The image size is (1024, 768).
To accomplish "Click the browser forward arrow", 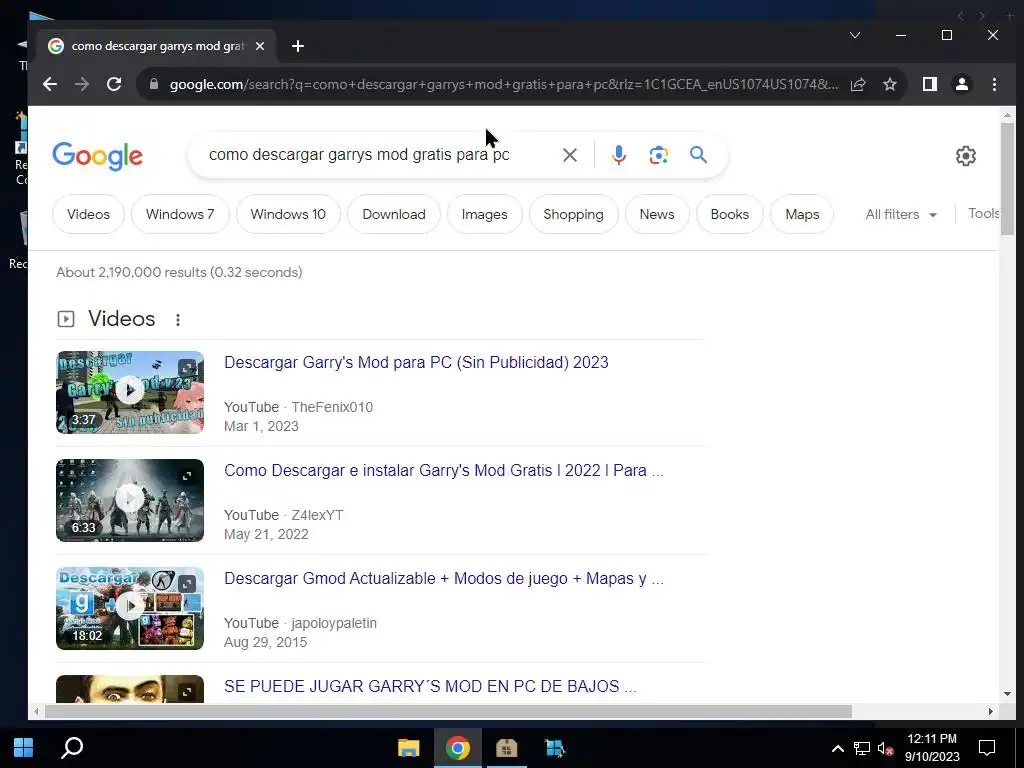I will click(82, 84).
